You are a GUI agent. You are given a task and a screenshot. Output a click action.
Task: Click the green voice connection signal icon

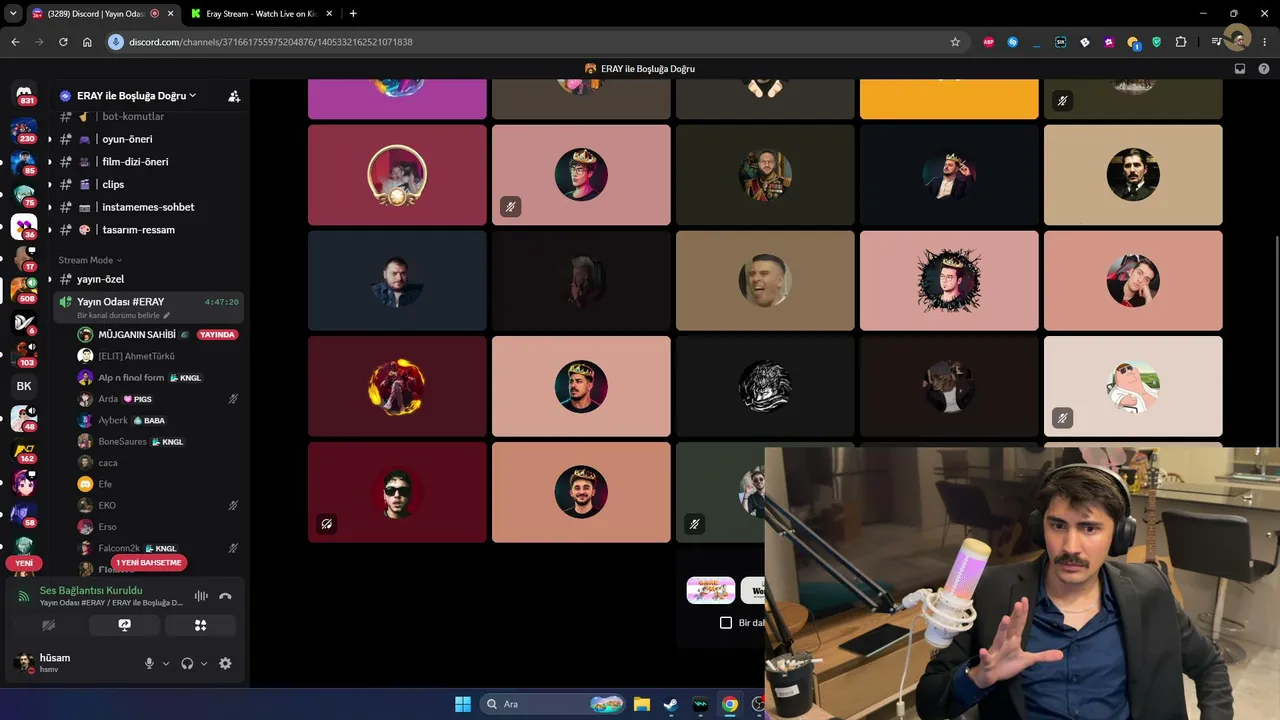(24, 596)
